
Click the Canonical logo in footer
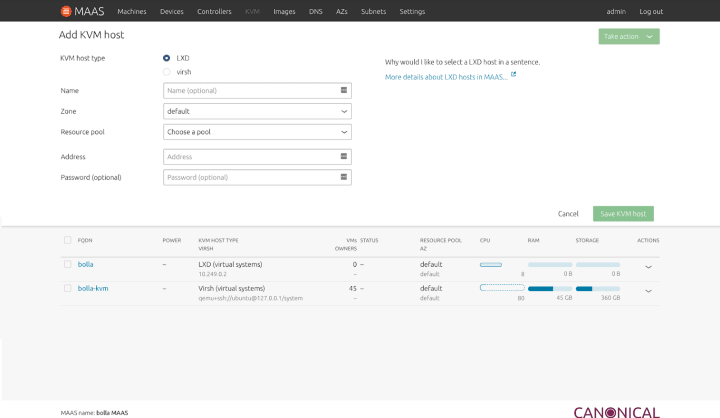pyautogui.click(x=616, y=411)
